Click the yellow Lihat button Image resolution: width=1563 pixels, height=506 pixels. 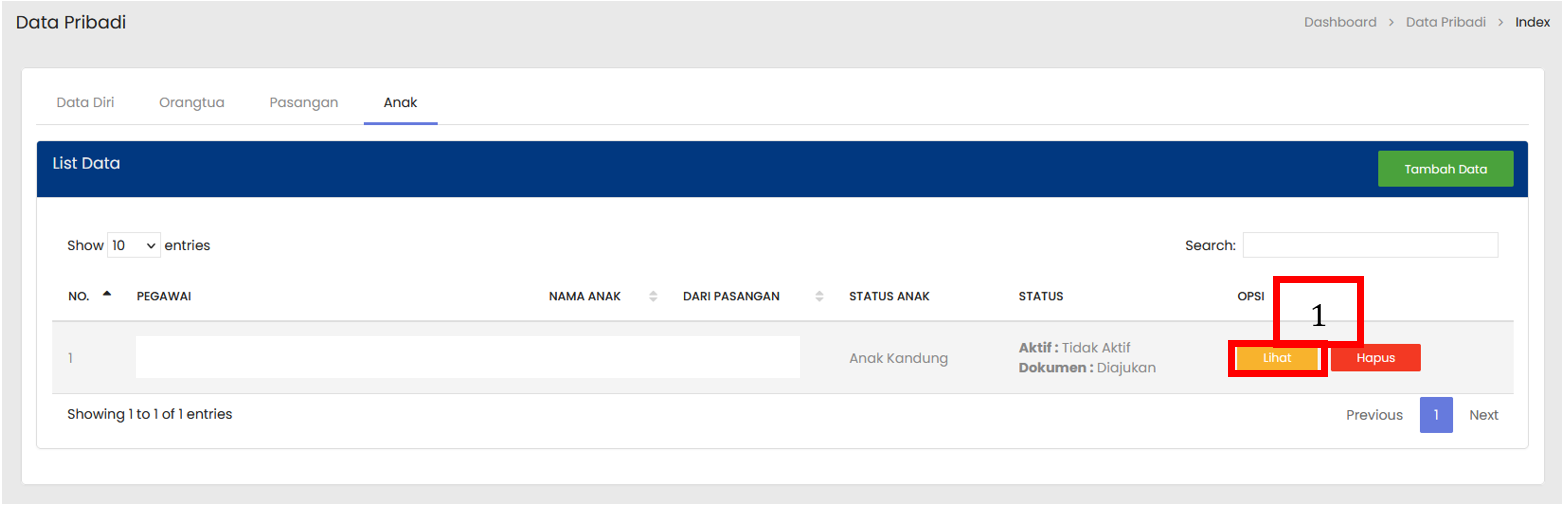(x=1277, y=358)
